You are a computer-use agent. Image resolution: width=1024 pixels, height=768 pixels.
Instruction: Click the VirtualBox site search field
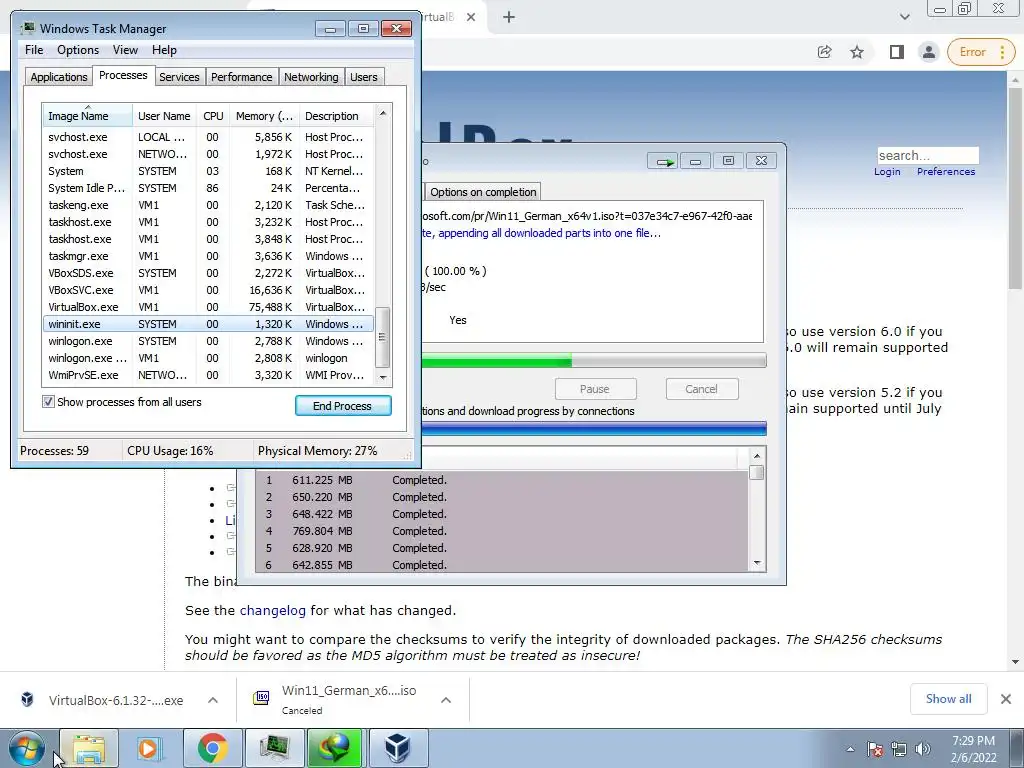coord(928,155)
